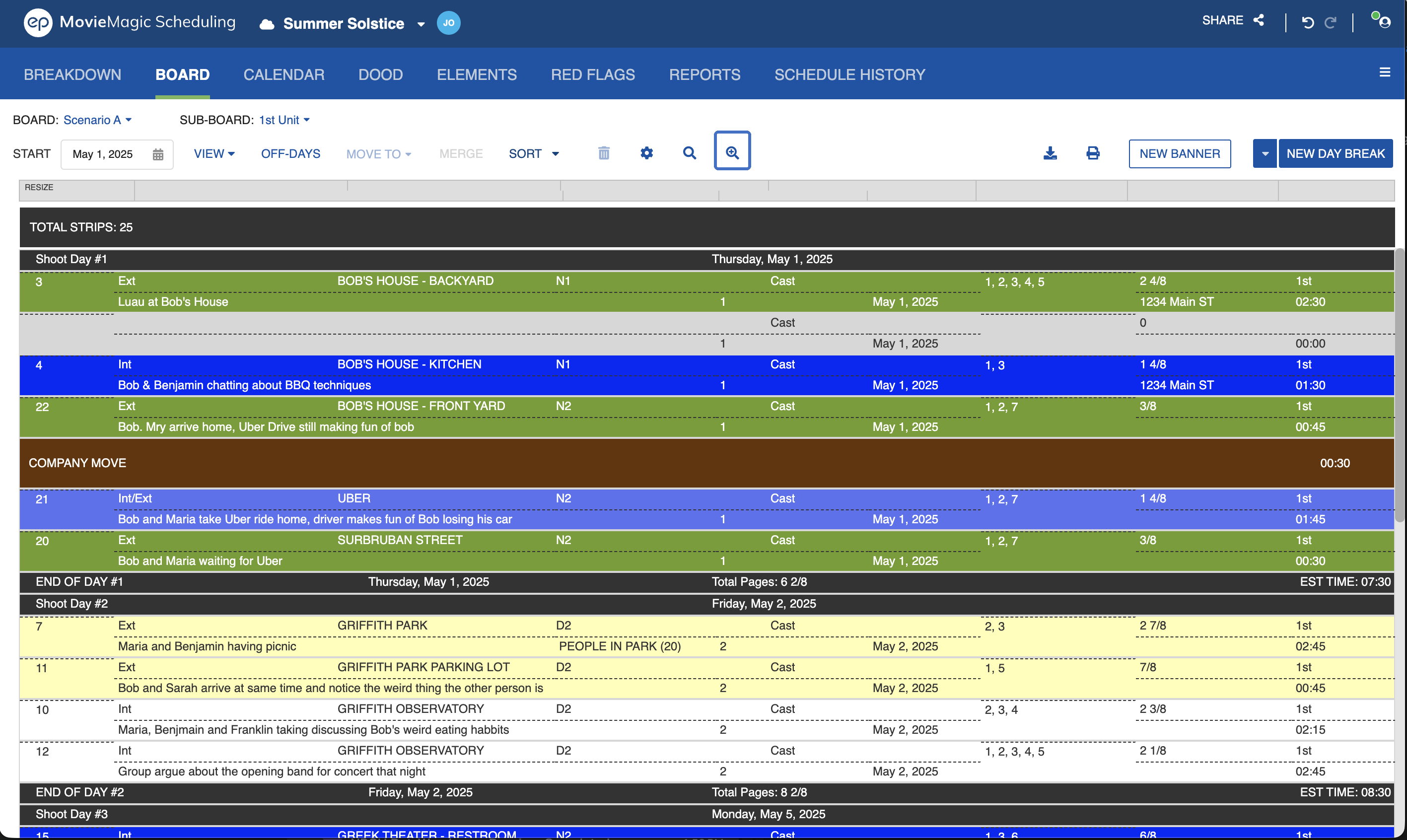Click the START date input field
Screen dimensions: 1407x840
click(117, 154)
